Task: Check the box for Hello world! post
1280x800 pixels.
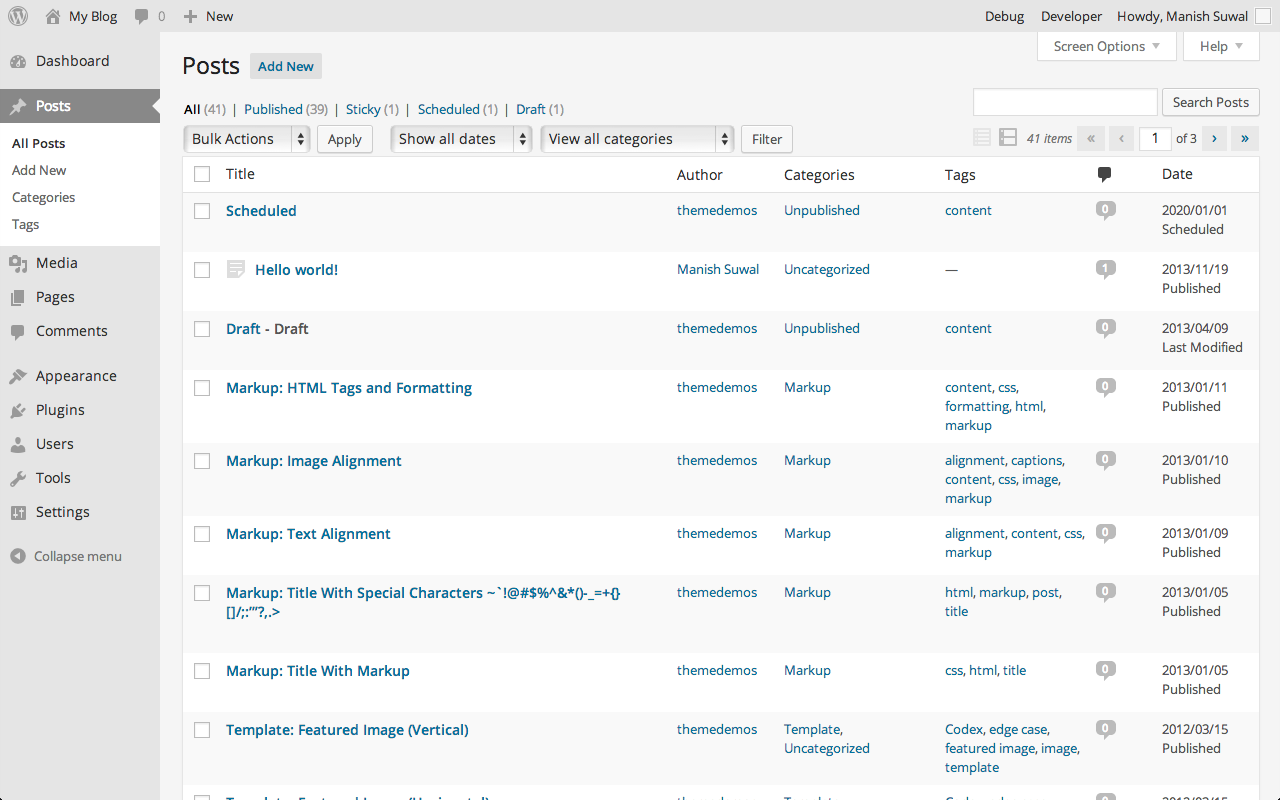Action: pyautogui.click(x=202, y=270)
